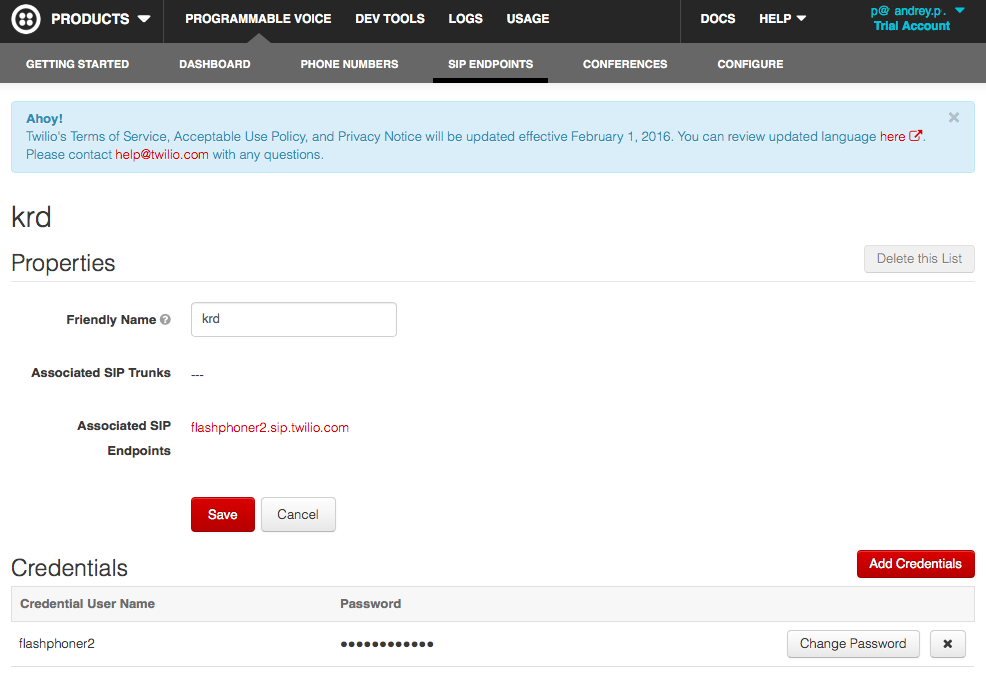The image size is (986, 675).
Task: Click the red Save button
Action: (x=223, y=515)
